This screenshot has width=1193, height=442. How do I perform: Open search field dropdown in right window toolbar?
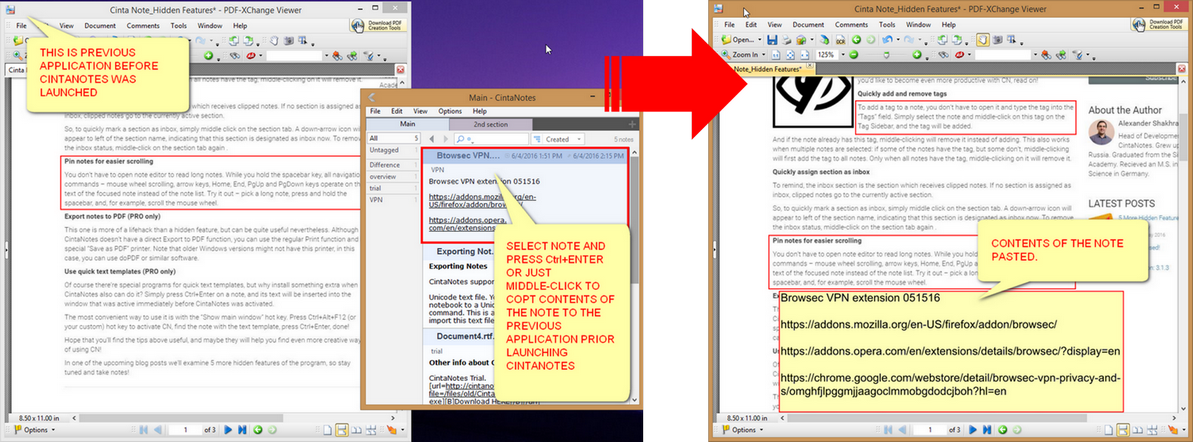pyautogui.click(x=1036, y=55)
